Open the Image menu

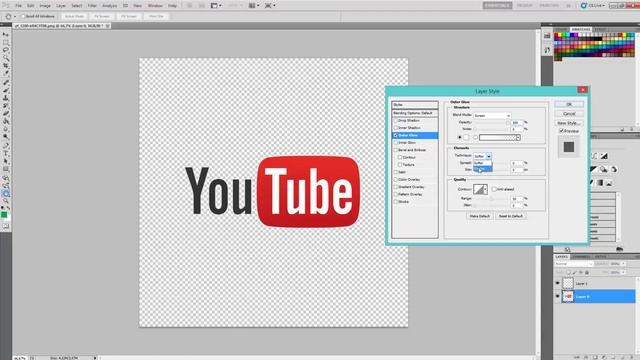(45, 6)
